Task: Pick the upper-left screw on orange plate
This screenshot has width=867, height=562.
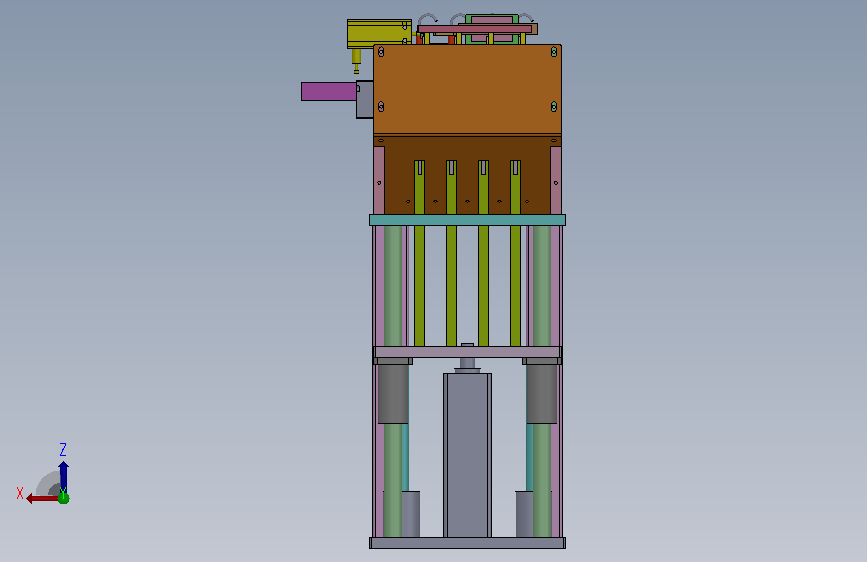Action: [x=381, y=52]
